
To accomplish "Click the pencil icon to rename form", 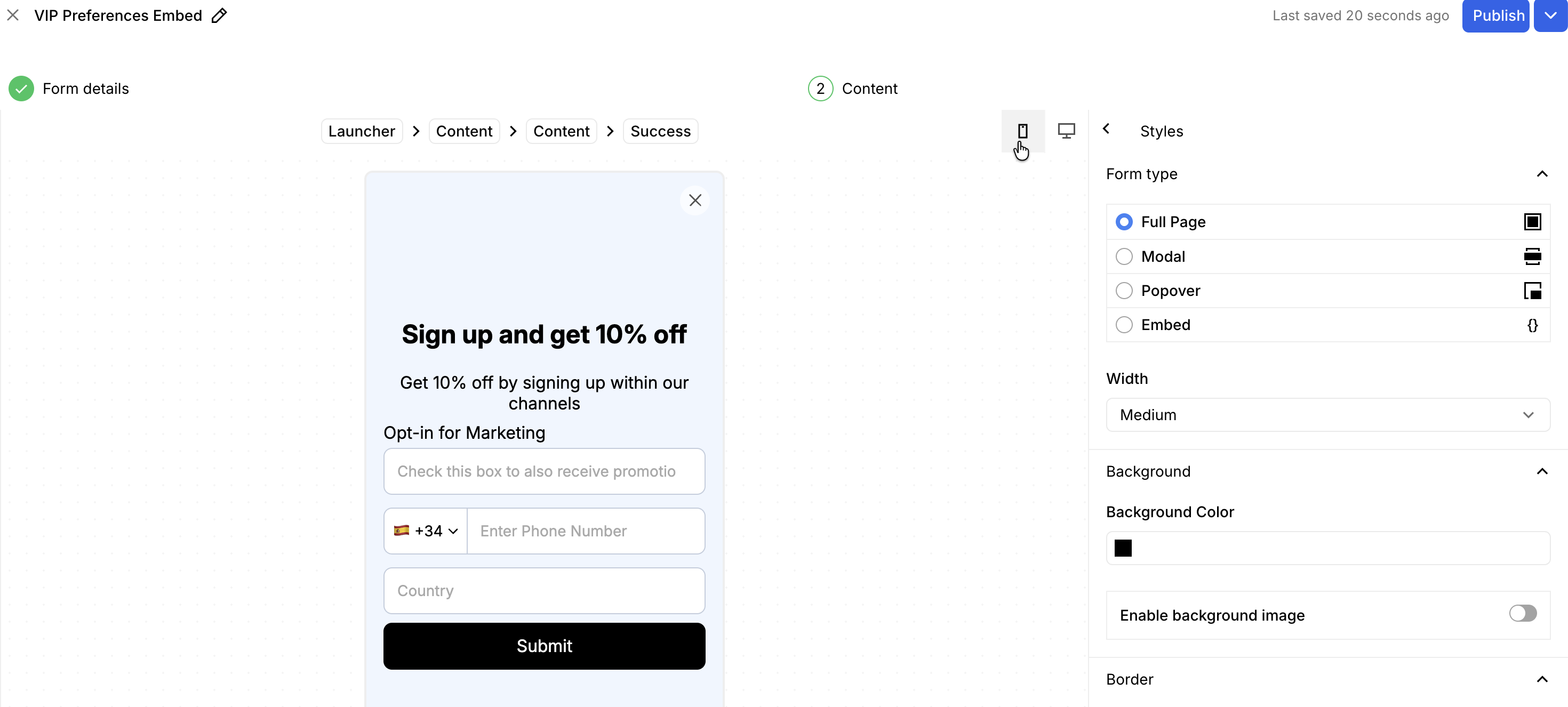I will coord(219,16).
